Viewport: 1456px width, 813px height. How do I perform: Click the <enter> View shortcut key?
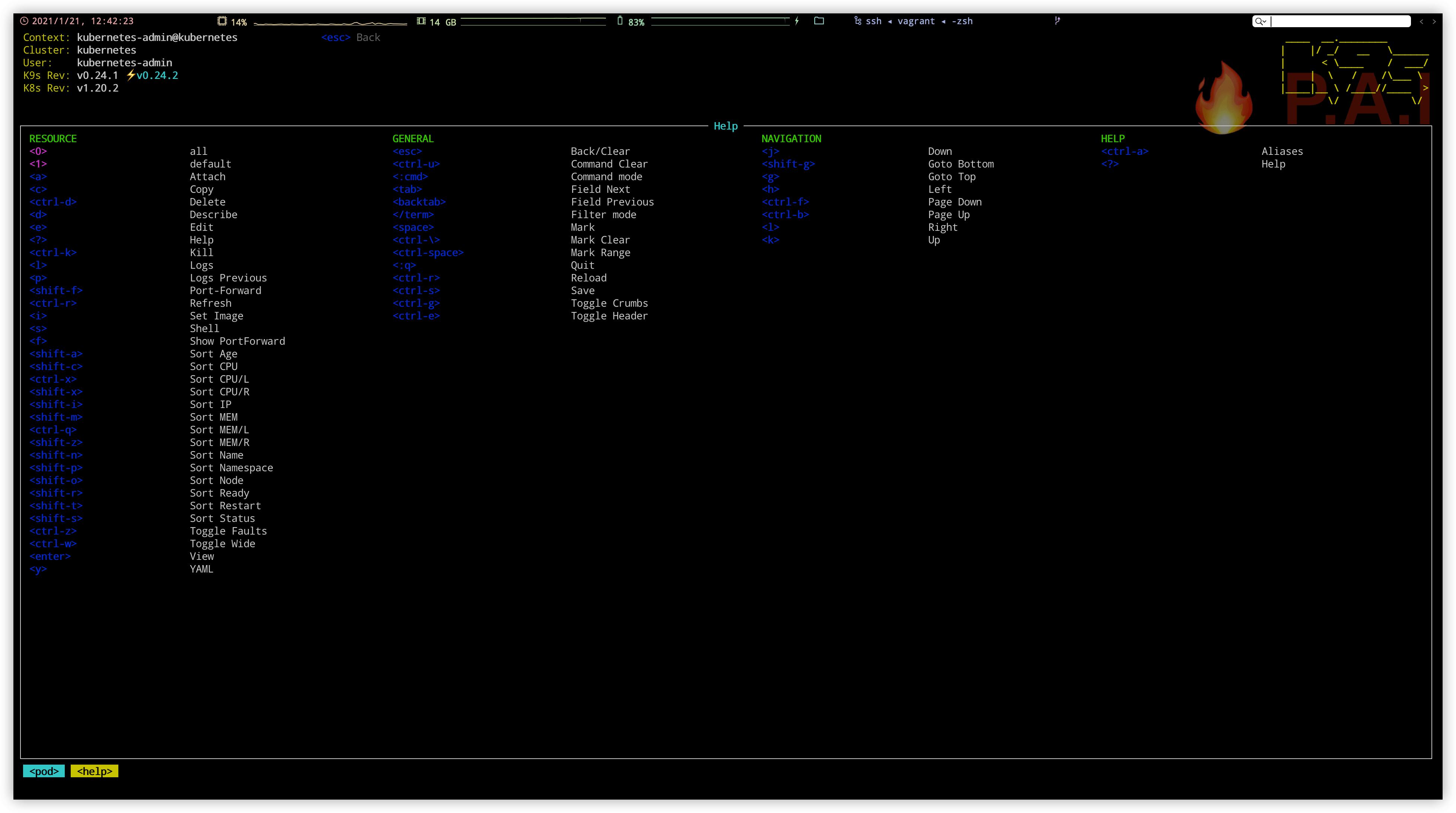point(50,556)
